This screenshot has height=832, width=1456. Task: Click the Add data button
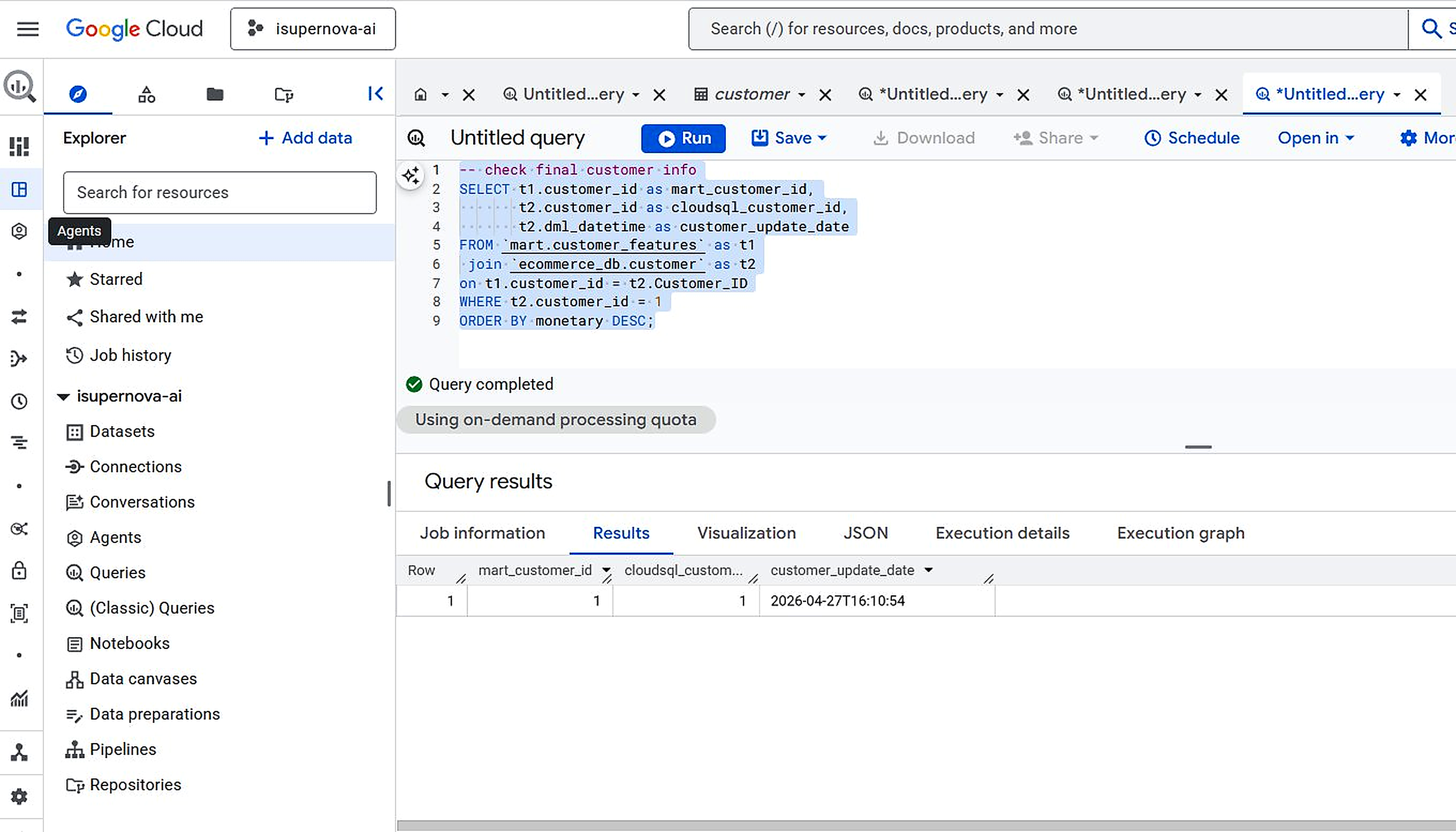tap(305, 138)
